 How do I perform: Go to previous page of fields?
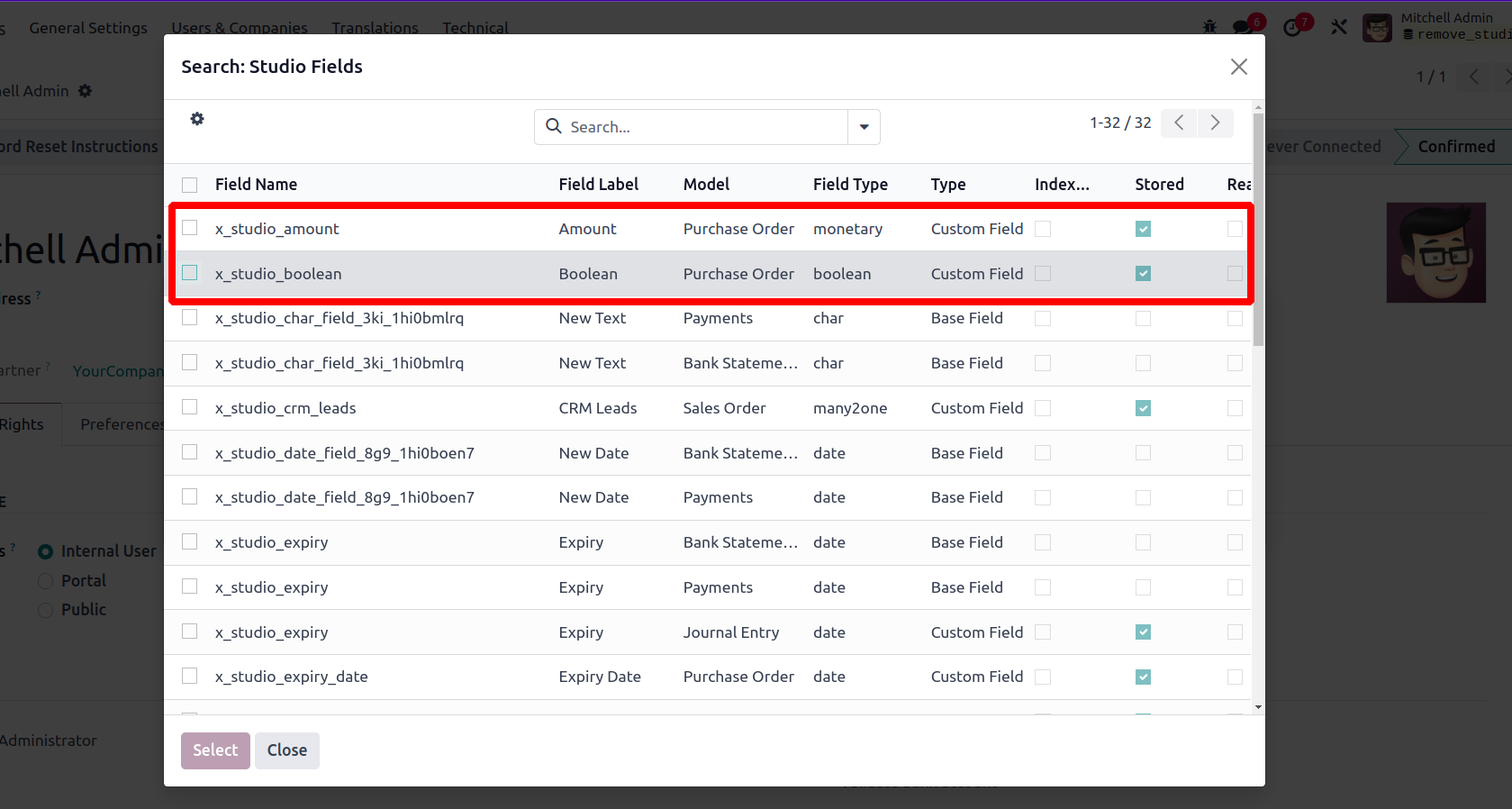point(1179,123)
